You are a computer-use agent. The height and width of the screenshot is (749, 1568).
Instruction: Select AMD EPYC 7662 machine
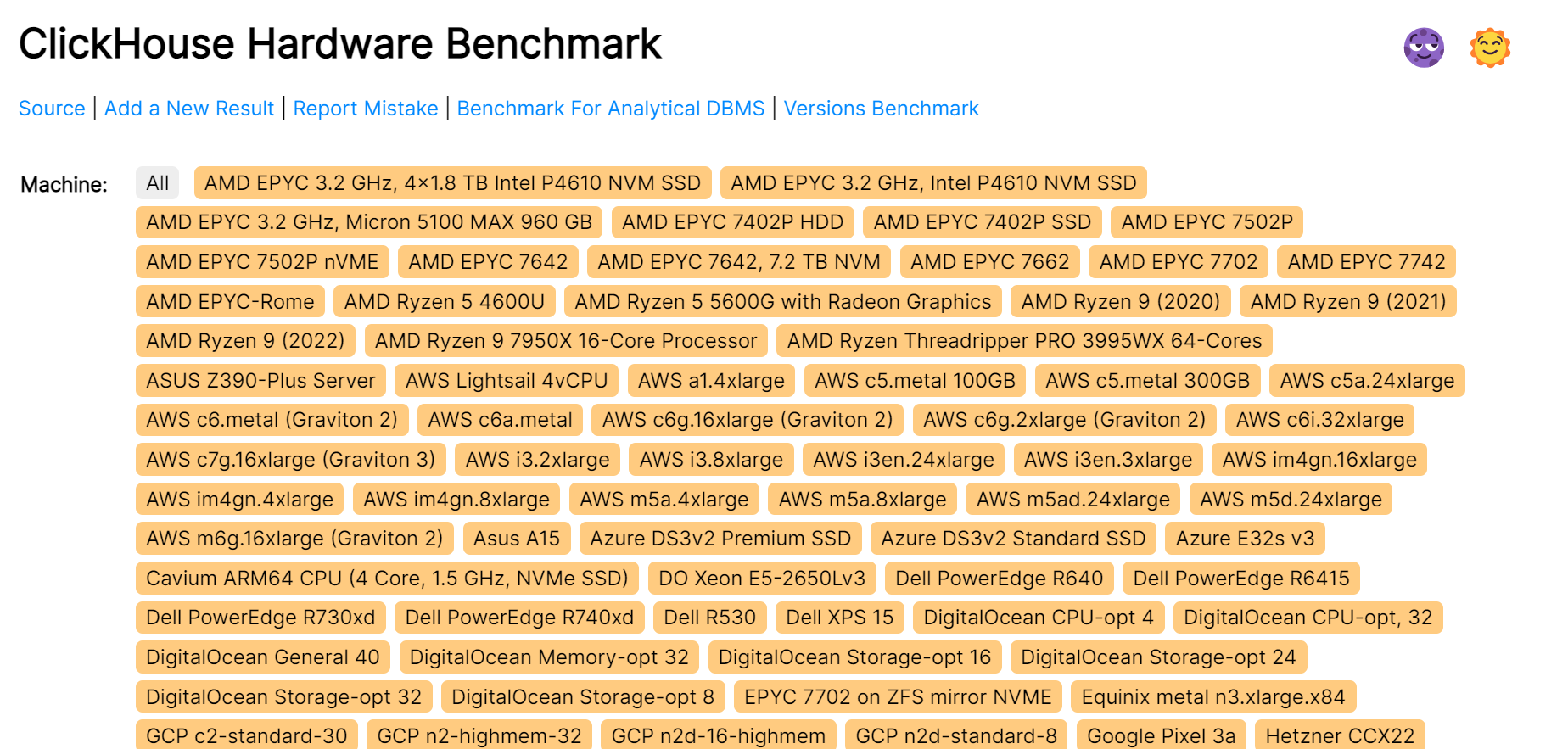(x=990, y=262)
